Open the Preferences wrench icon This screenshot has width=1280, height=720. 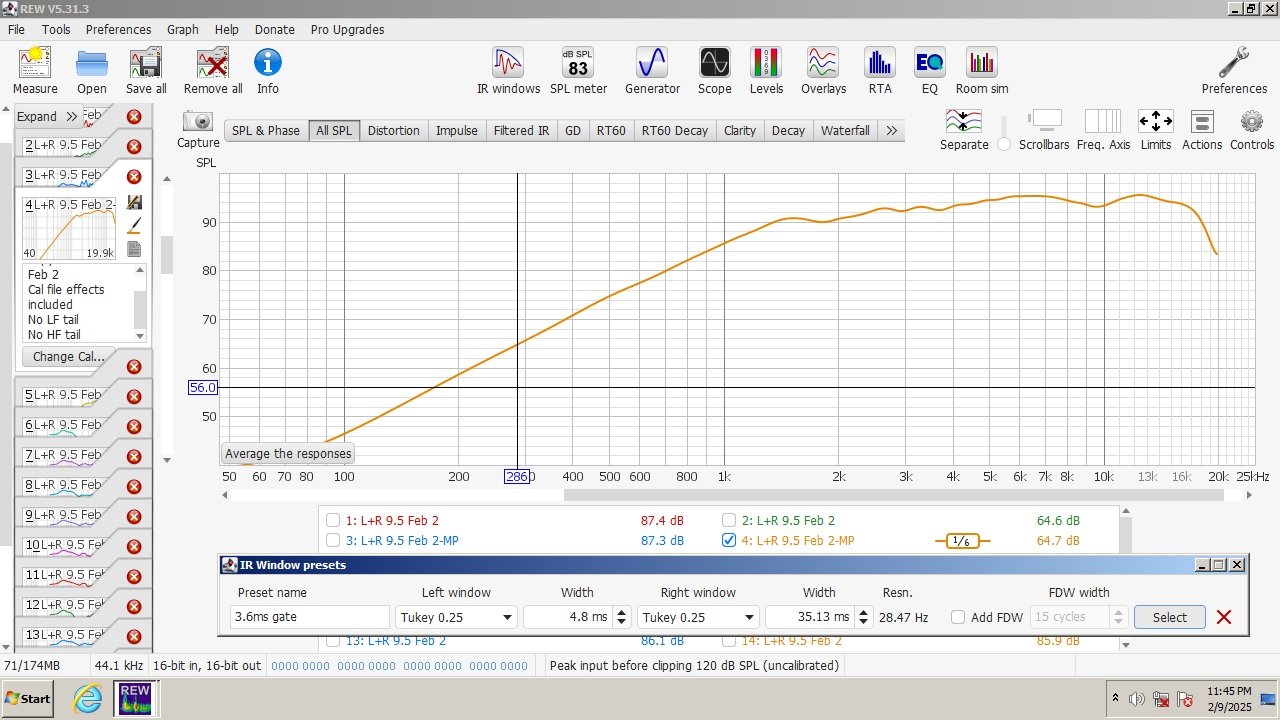click(x=1234, y=71)
